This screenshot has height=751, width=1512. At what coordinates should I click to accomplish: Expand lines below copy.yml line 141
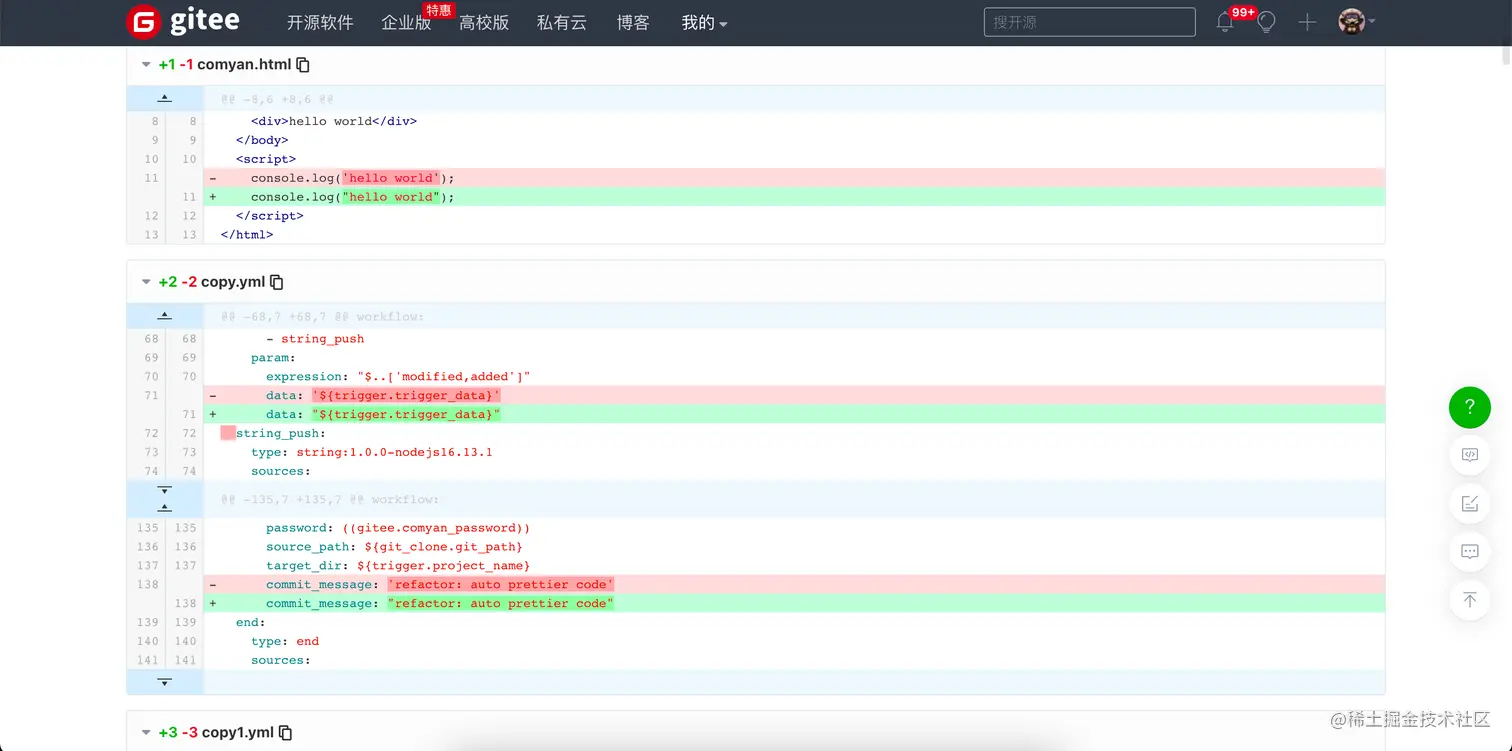pyautogui.click(x=165, y=681)
